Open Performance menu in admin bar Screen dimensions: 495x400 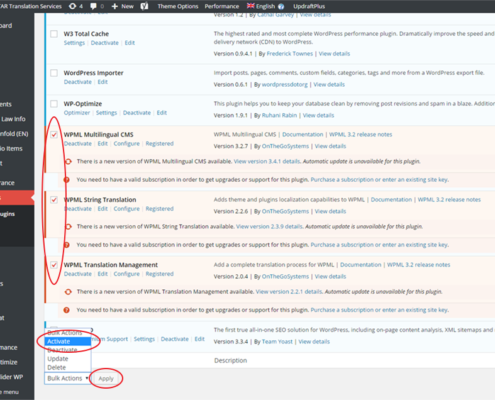222,6
